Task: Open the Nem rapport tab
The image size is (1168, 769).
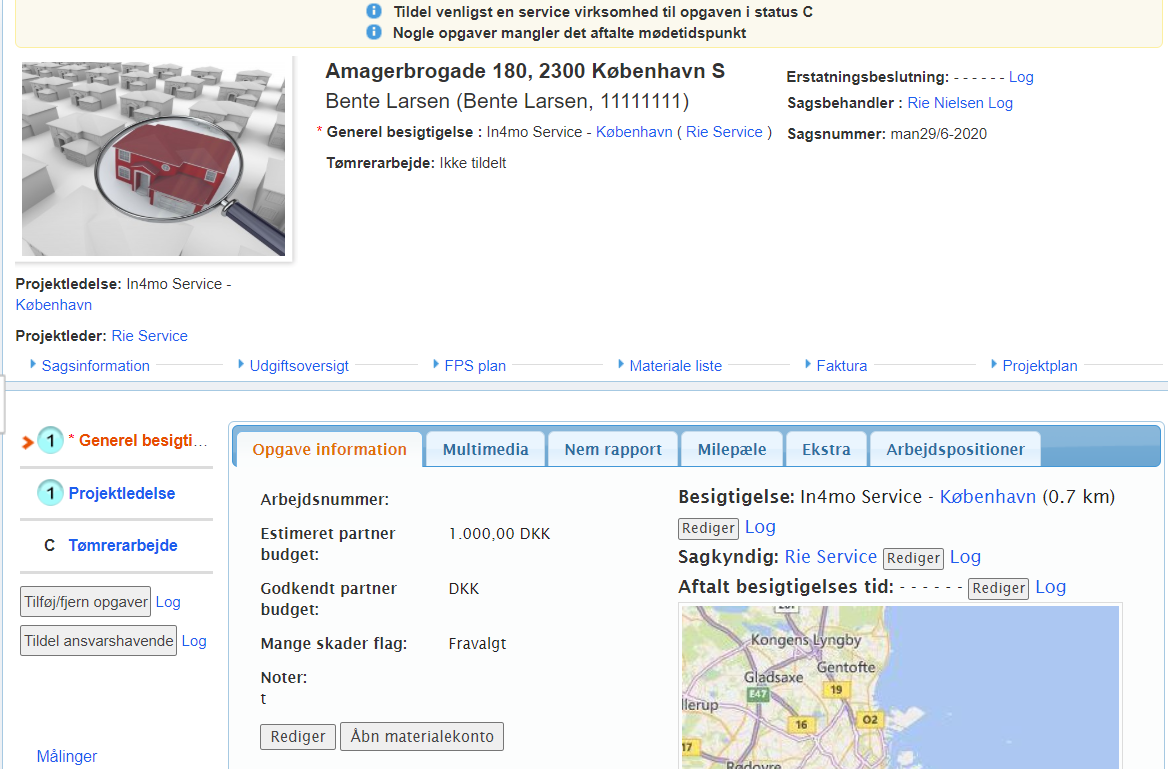Action: pyautogui.click(x=613, y=449)
